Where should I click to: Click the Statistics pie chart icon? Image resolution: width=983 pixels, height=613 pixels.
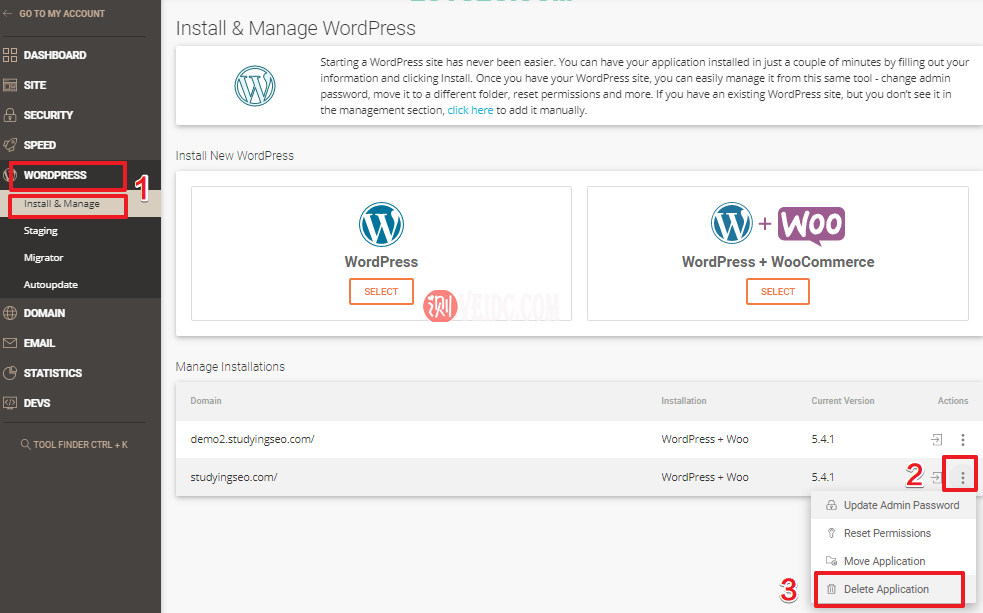pos(10,373)
